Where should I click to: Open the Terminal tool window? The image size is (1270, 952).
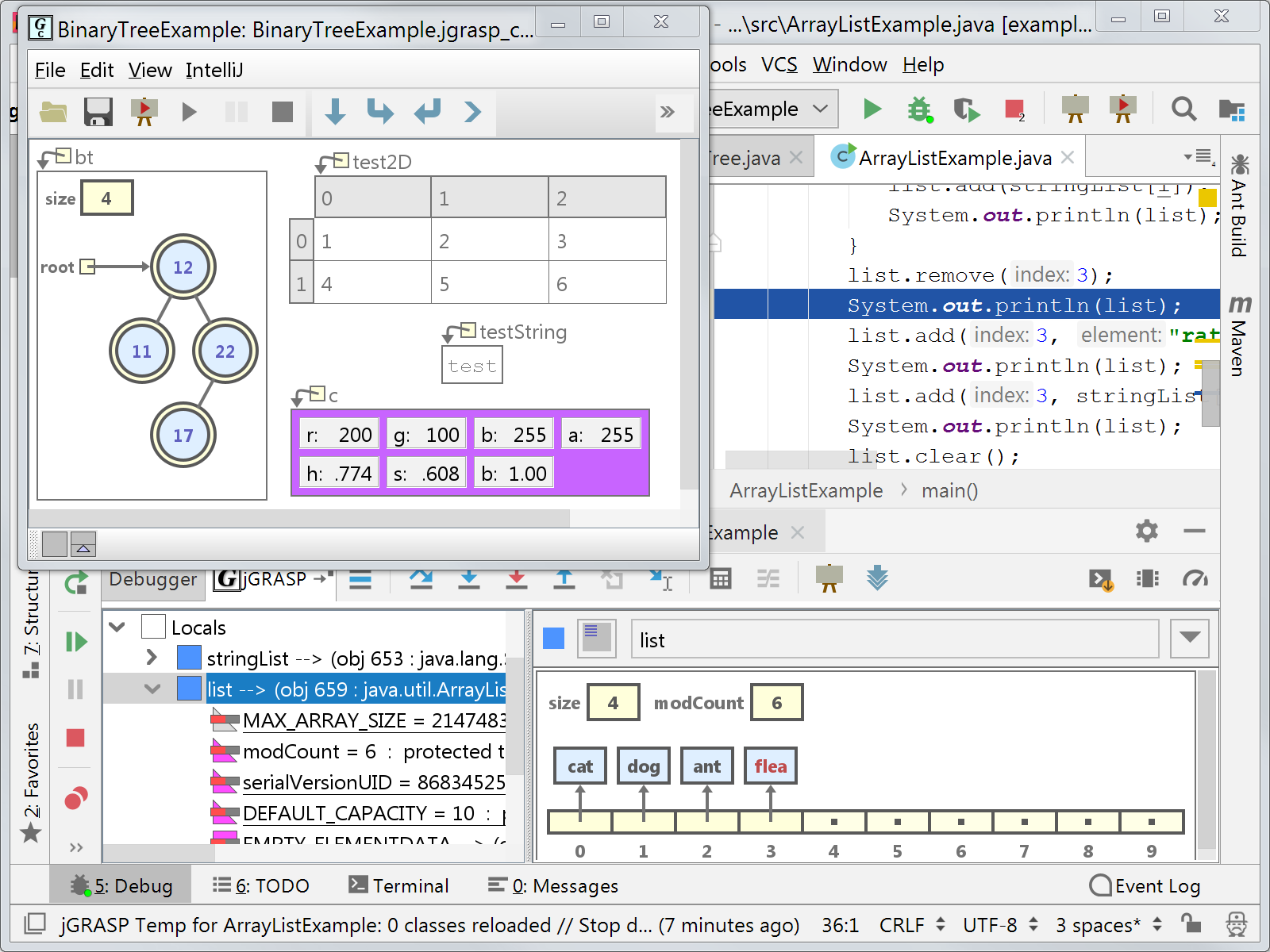(x=399, y=885)
